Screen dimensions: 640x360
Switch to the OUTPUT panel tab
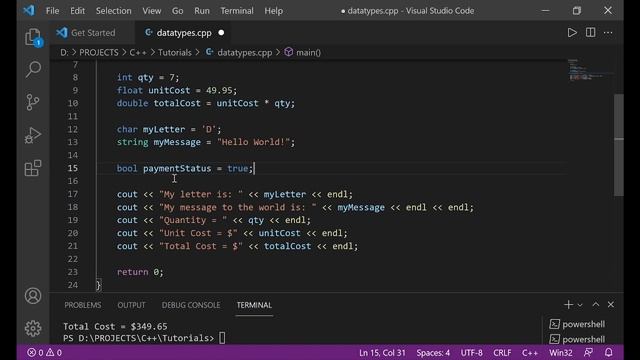[131, 305]
